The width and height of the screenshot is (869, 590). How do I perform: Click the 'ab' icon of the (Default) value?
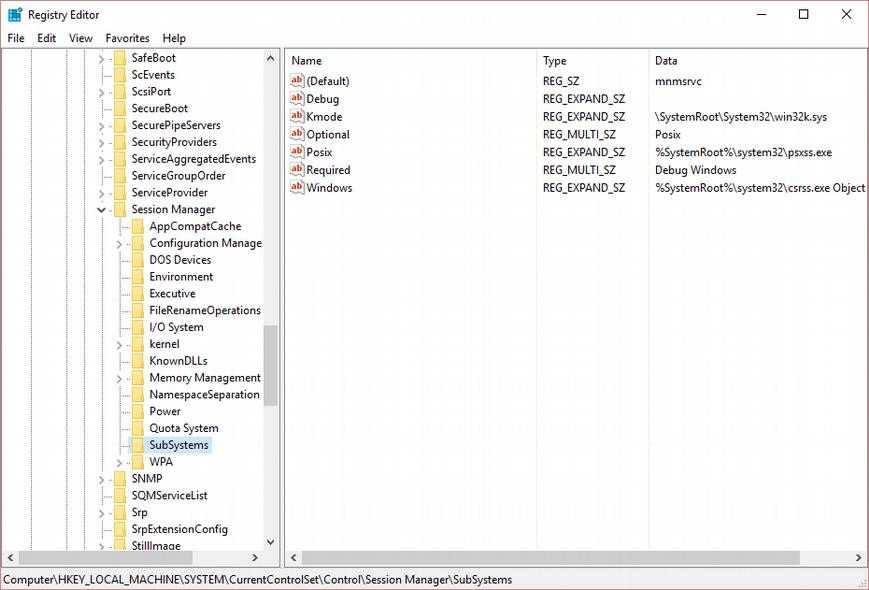297,81
